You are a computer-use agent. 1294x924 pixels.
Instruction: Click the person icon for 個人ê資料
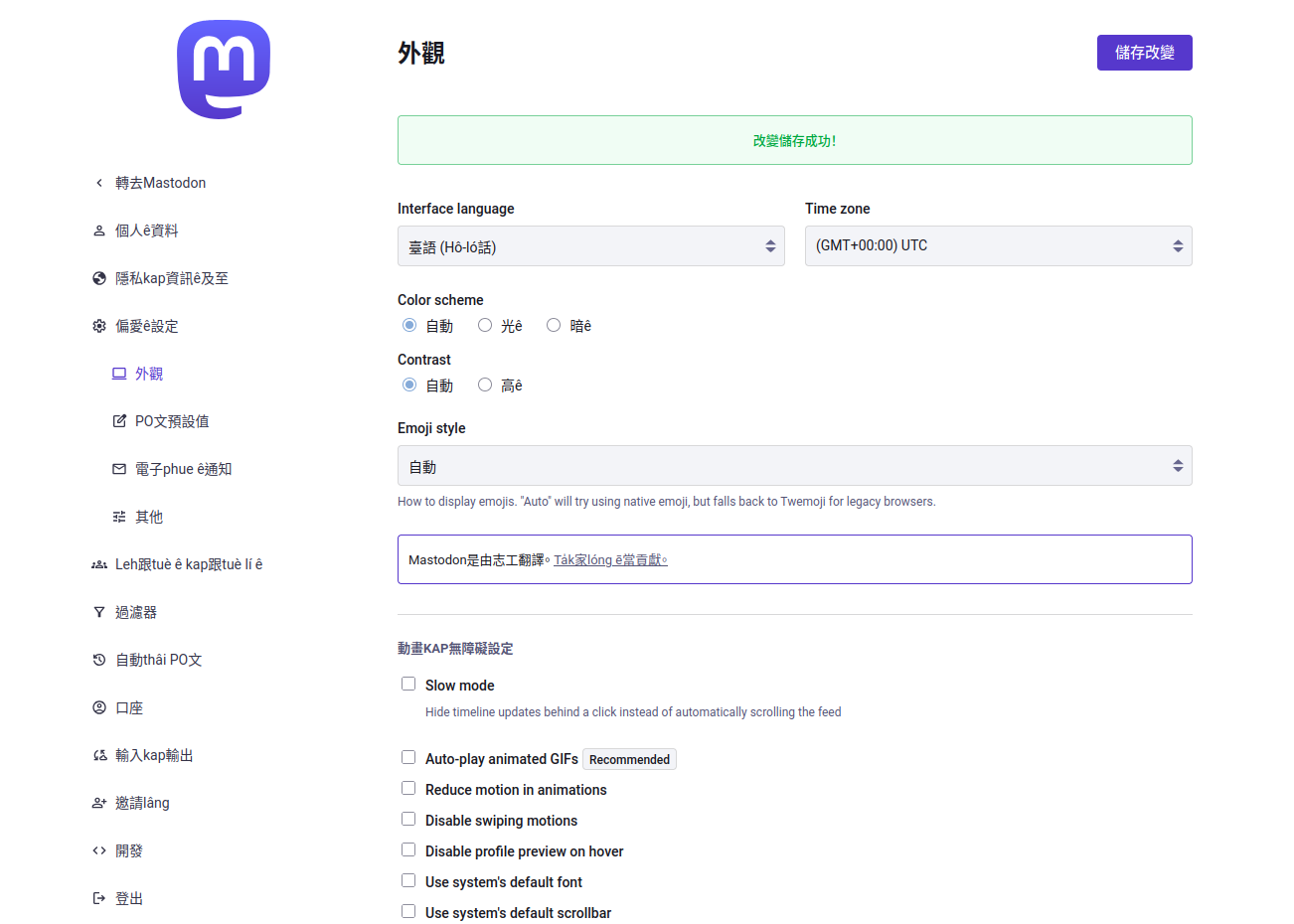coord(99,231)
